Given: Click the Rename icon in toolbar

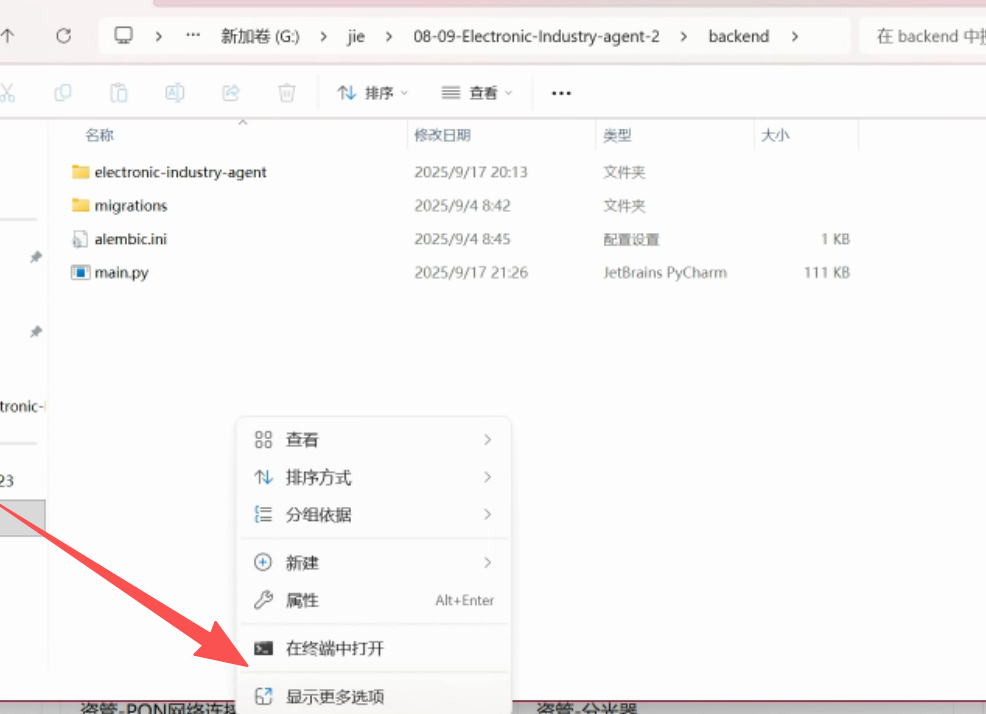Looking at the screenshot, I should [175, 93].
